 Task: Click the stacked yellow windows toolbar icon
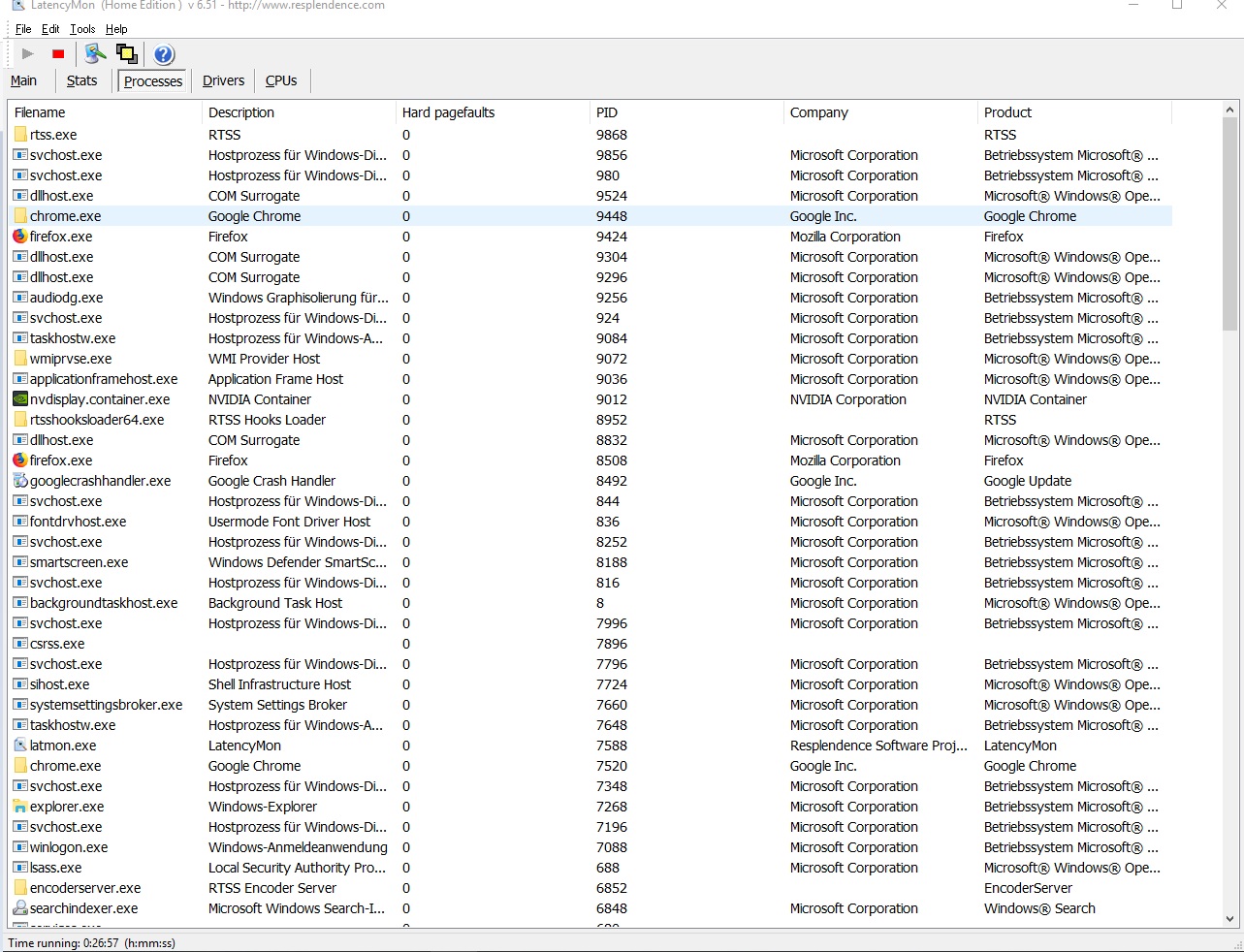click(x=127, y=54)
